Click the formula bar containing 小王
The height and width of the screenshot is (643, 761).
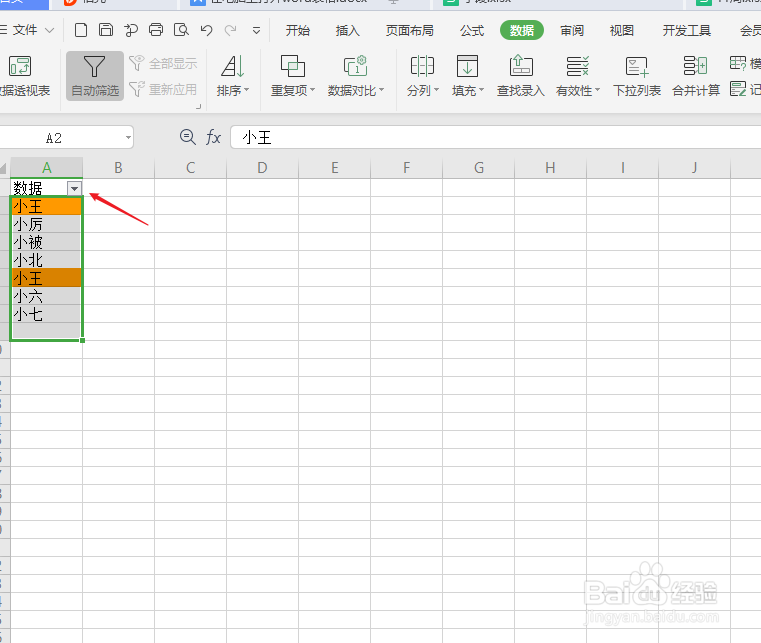(496, 137)
